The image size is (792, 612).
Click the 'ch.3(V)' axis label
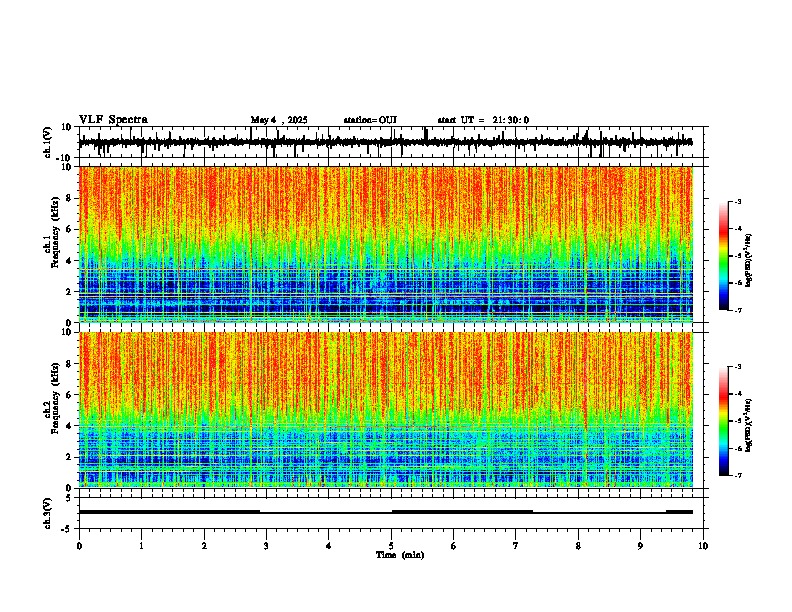tap(48, 513)
